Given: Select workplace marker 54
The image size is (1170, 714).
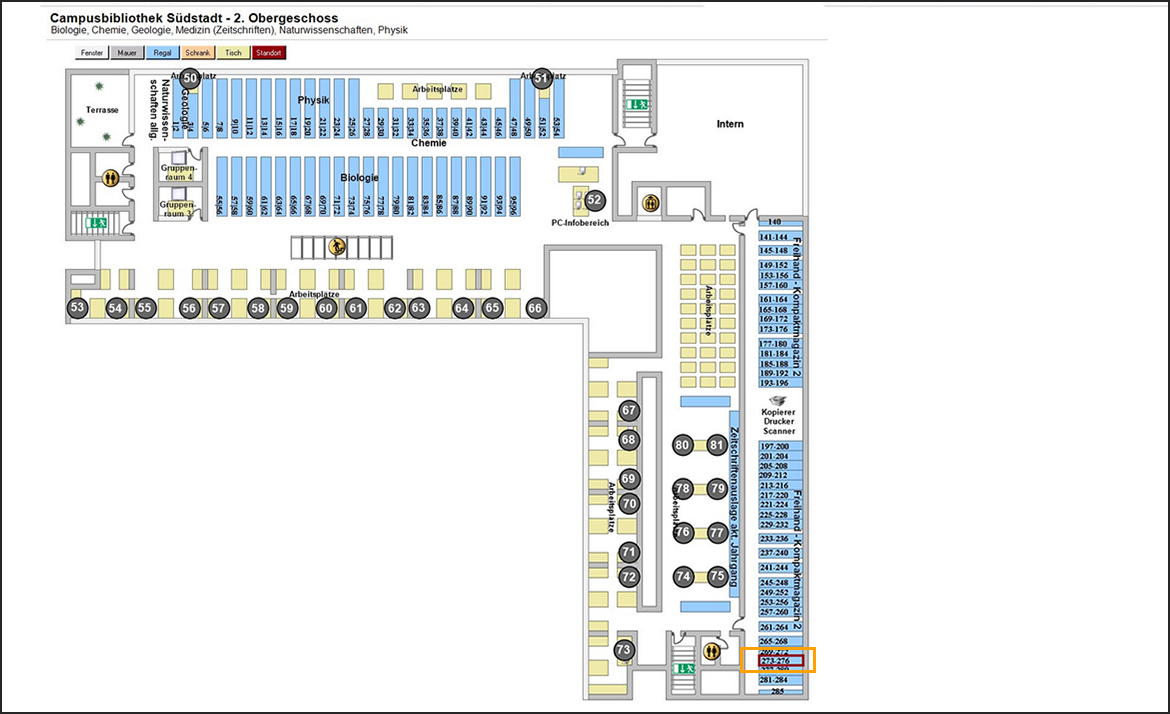Looking at the screenshot, I should pos(115,308).
